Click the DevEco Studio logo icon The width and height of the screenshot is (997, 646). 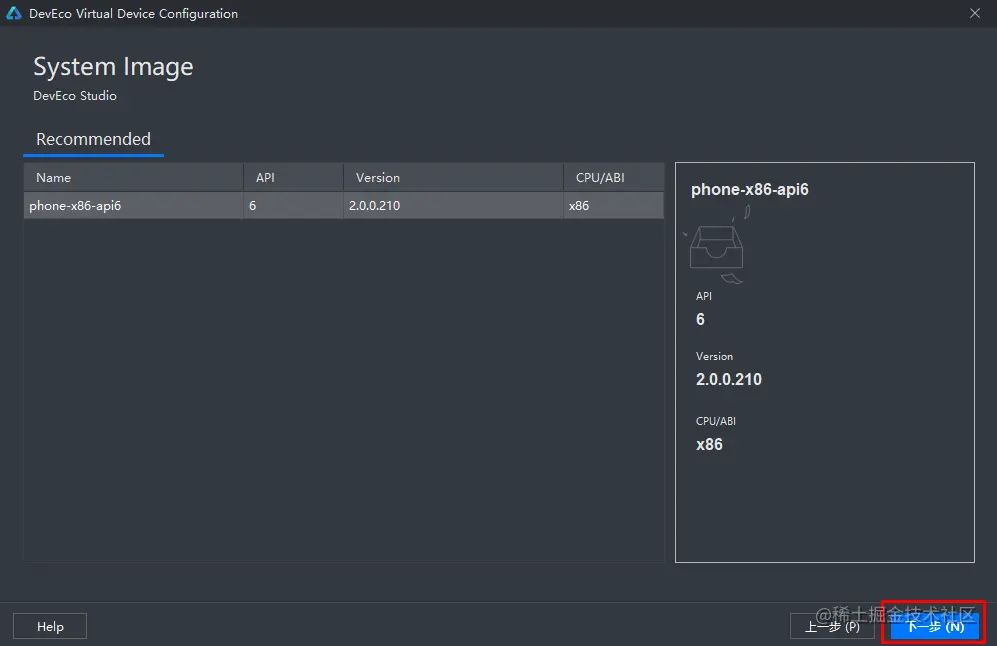[x=13, y=13]
